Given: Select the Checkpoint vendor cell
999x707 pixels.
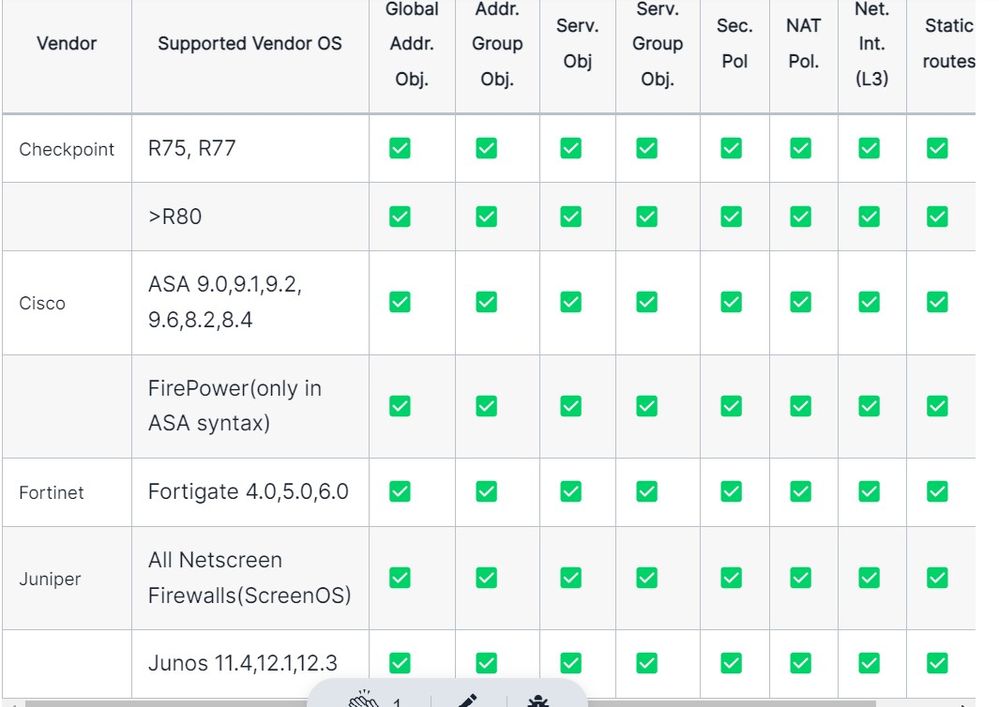Looking at the screenshot, I should click(67, 149).
